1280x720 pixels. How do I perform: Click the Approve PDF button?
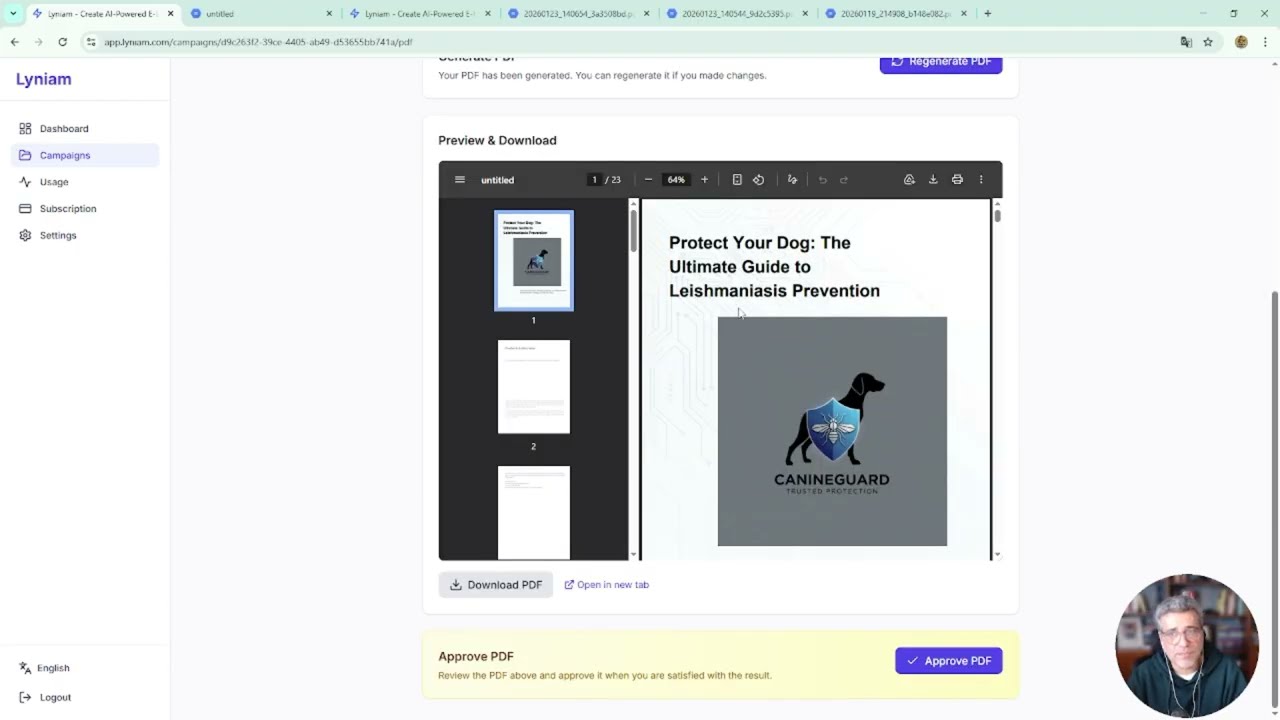pyautogui.click(x=949, y=661)
